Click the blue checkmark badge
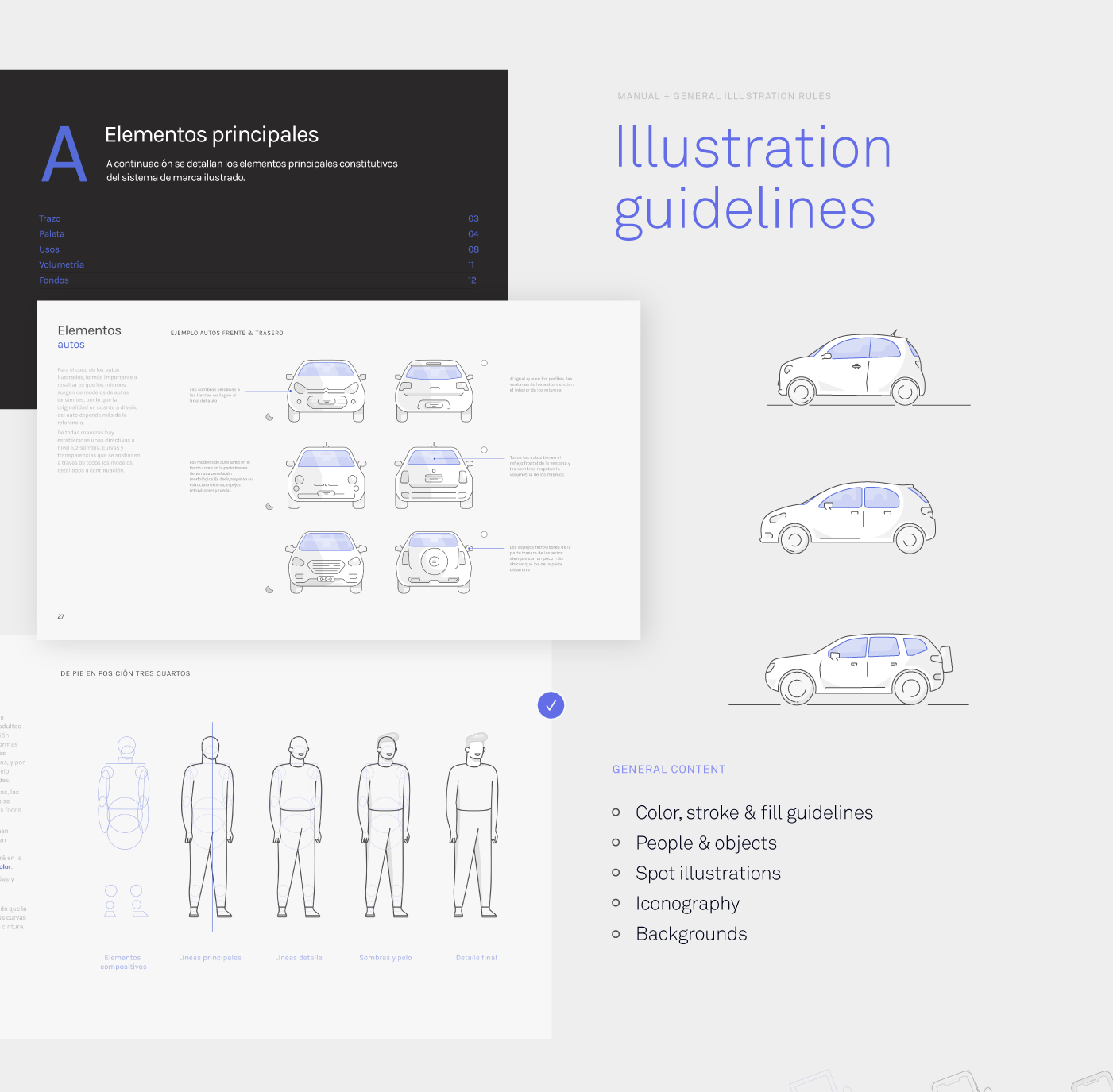 (x=551, y=705)
